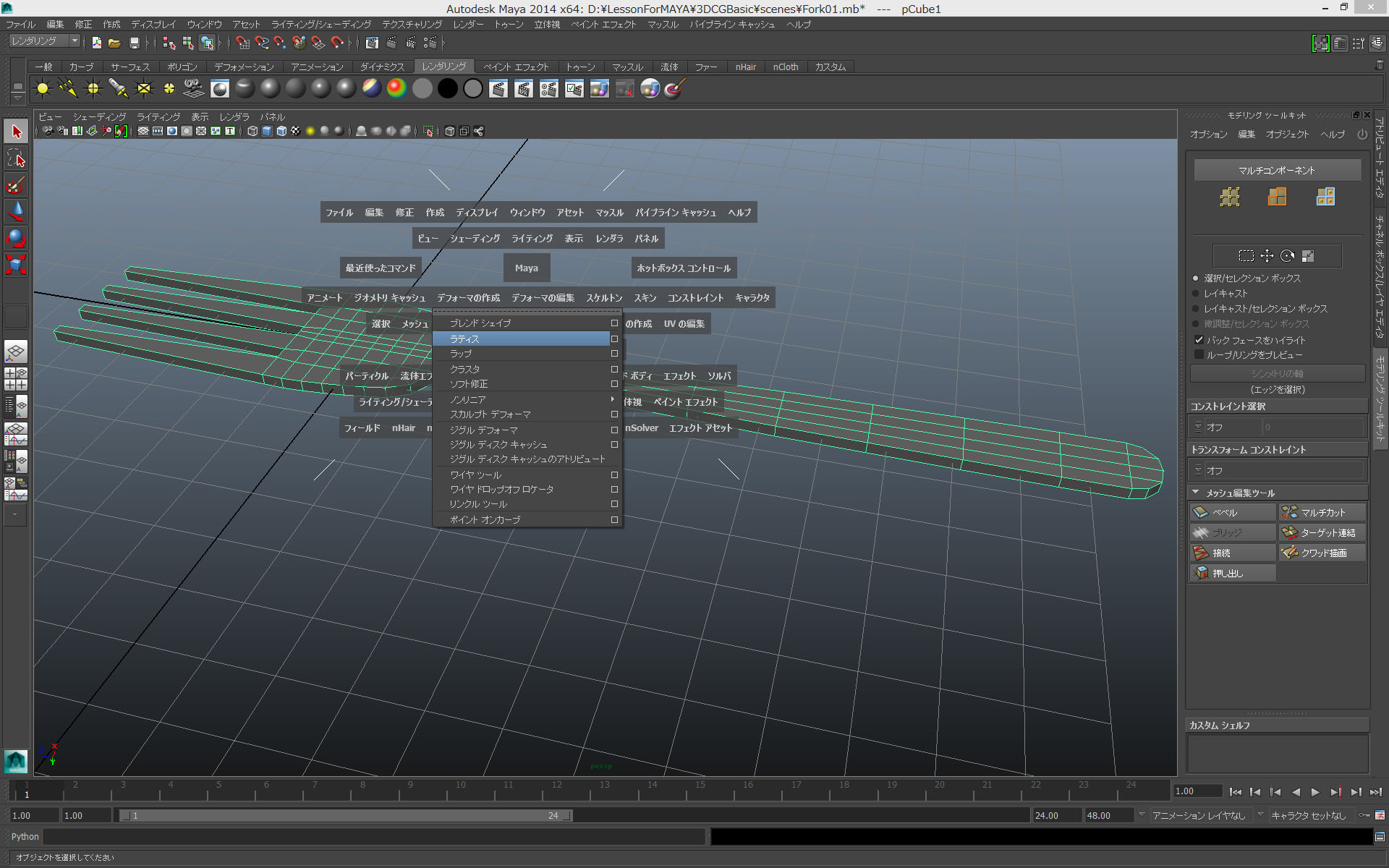Open the menu set dropdown showing レンダリング
1389x868 pixels.
click(x=41, y=41)
